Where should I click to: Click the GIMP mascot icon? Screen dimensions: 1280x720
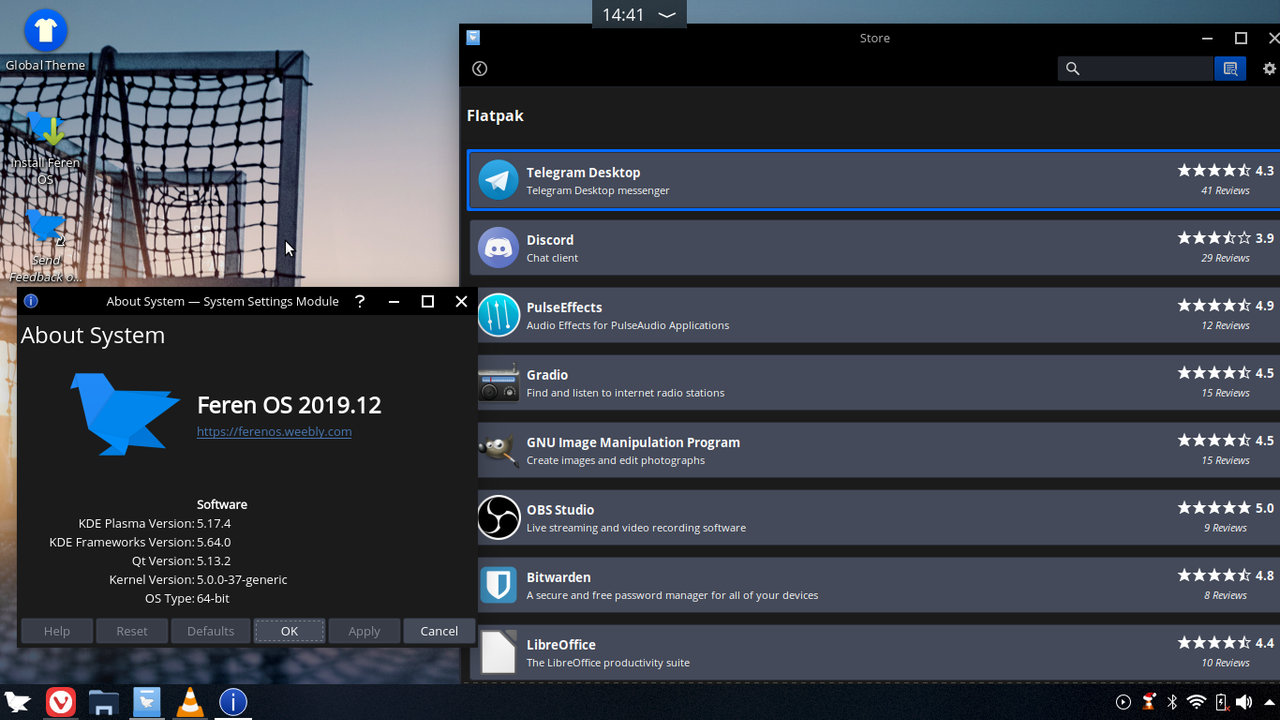pyautogui.click(x=498, y=450)
